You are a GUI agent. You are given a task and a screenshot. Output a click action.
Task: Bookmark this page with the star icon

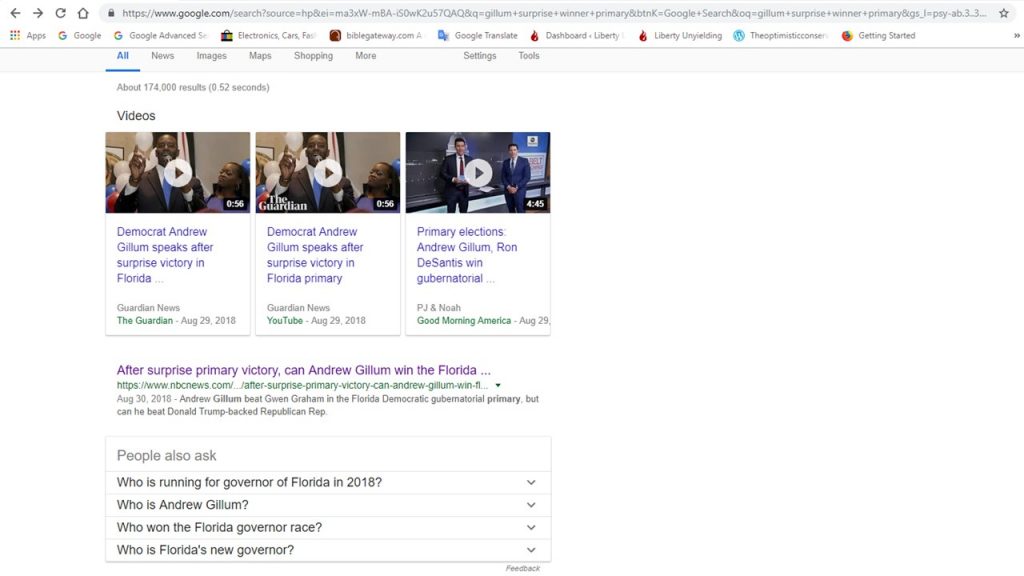[x=1004, y=13]
